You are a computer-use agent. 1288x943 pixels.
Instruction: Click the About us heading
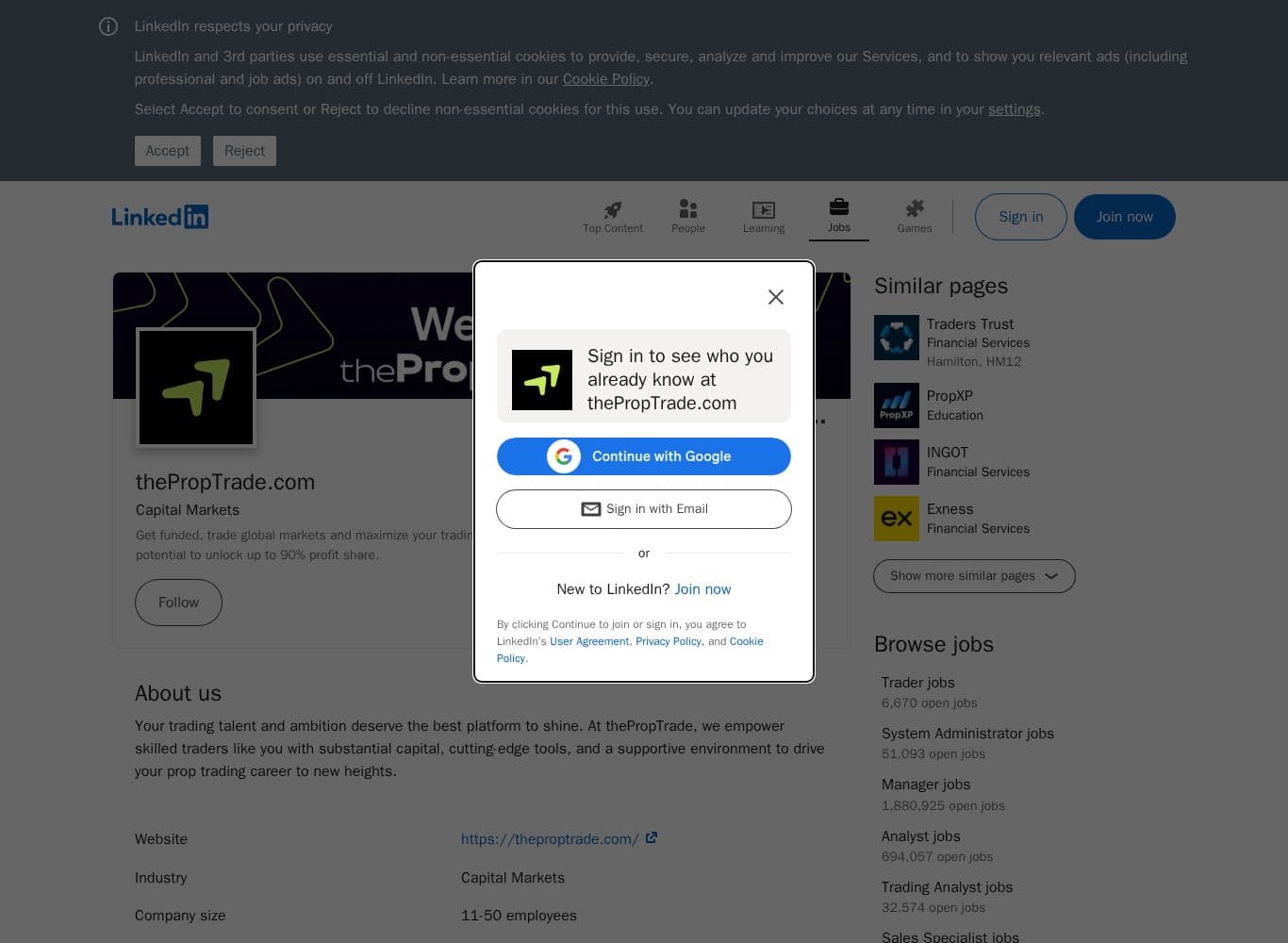[x=178, y=693]
